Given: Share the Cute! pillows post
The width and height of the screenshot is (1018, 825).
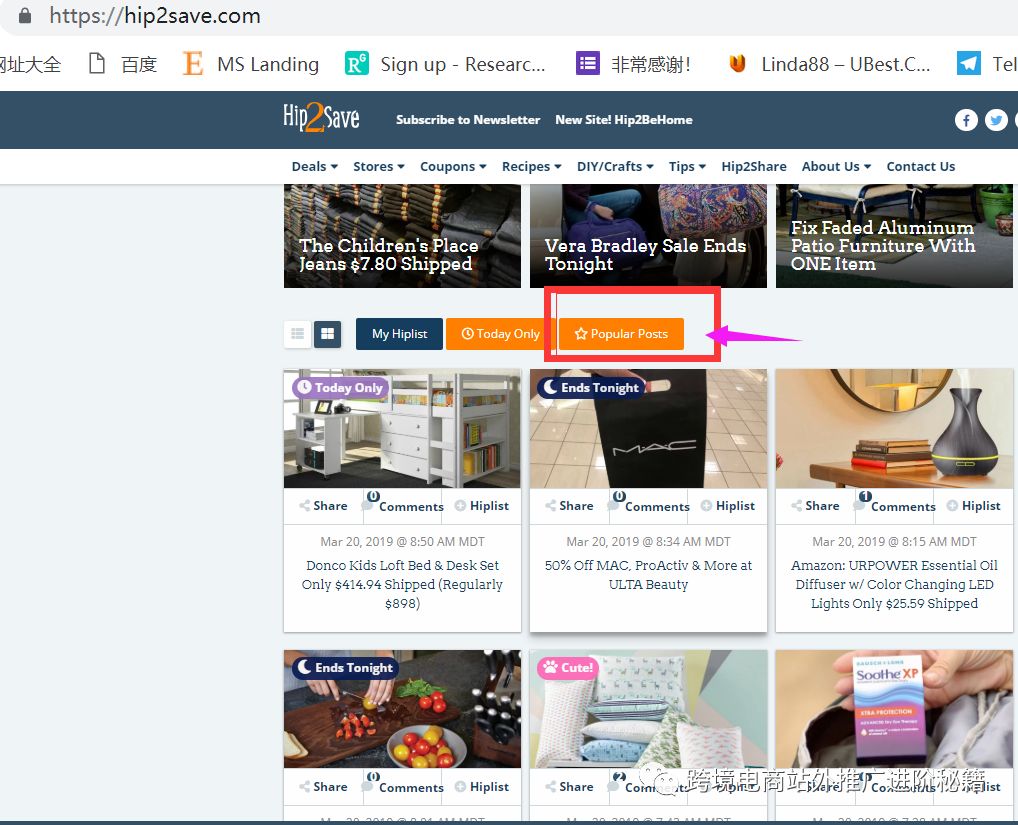Looking at the screenshot, I should pyautogui.click(x=569, y=787).
